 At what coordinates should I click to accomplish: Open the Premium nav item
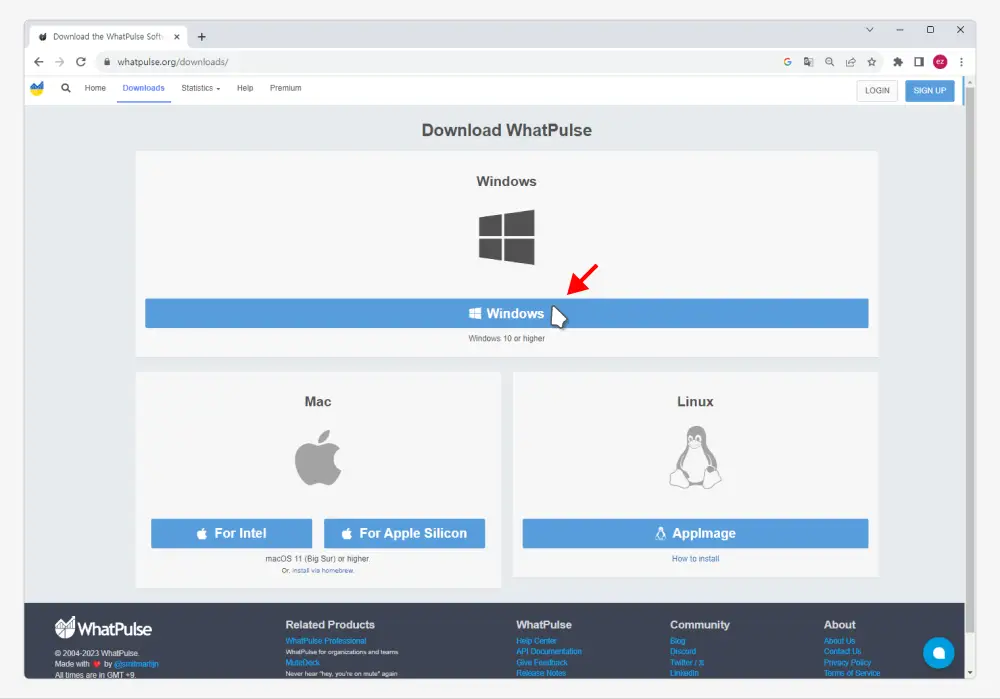(x=285, y=88)
